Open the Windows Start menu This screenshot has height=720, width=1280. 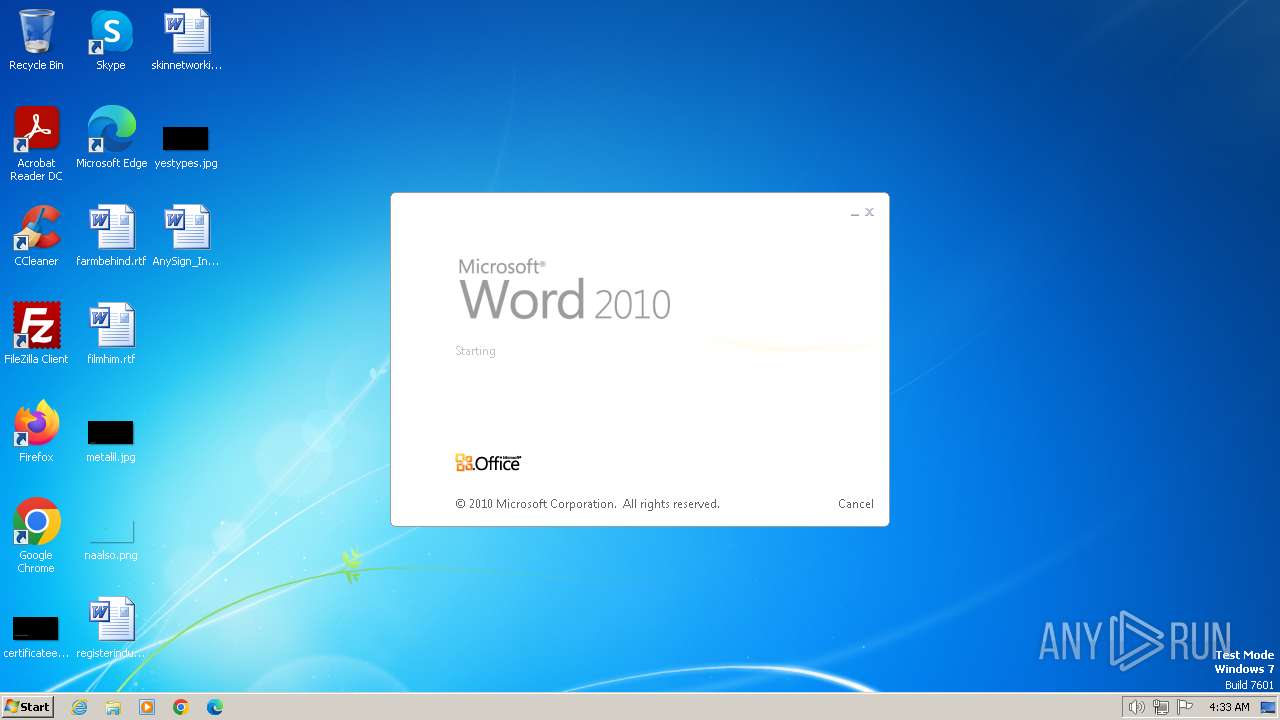[27, 707]
